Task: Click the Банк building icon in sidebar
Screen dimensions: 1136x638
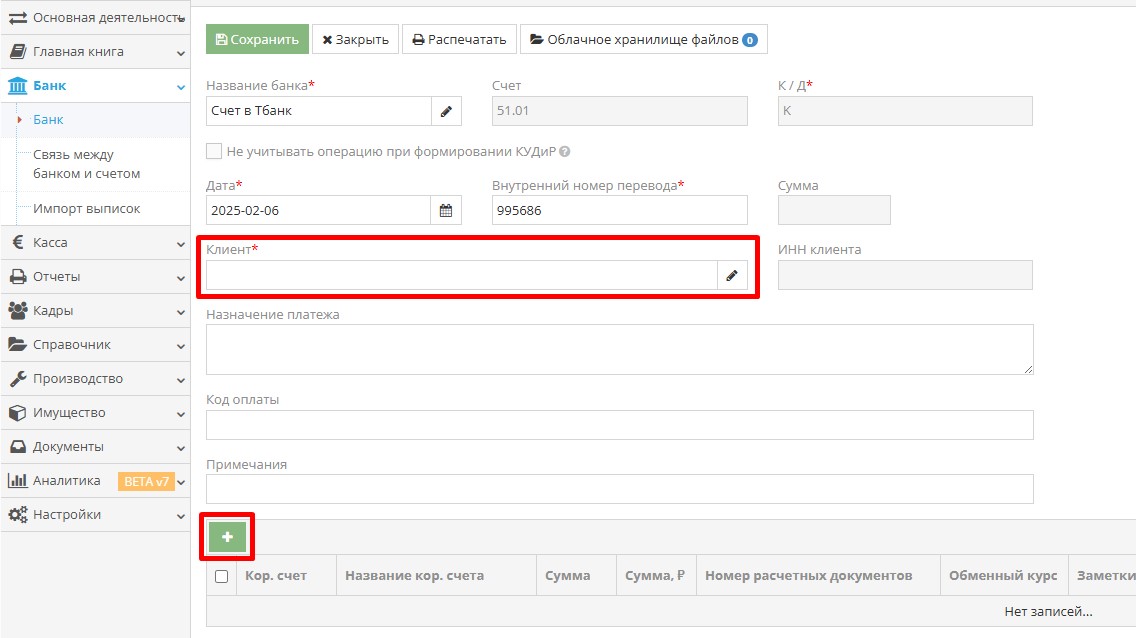Action: click(17, 86)
